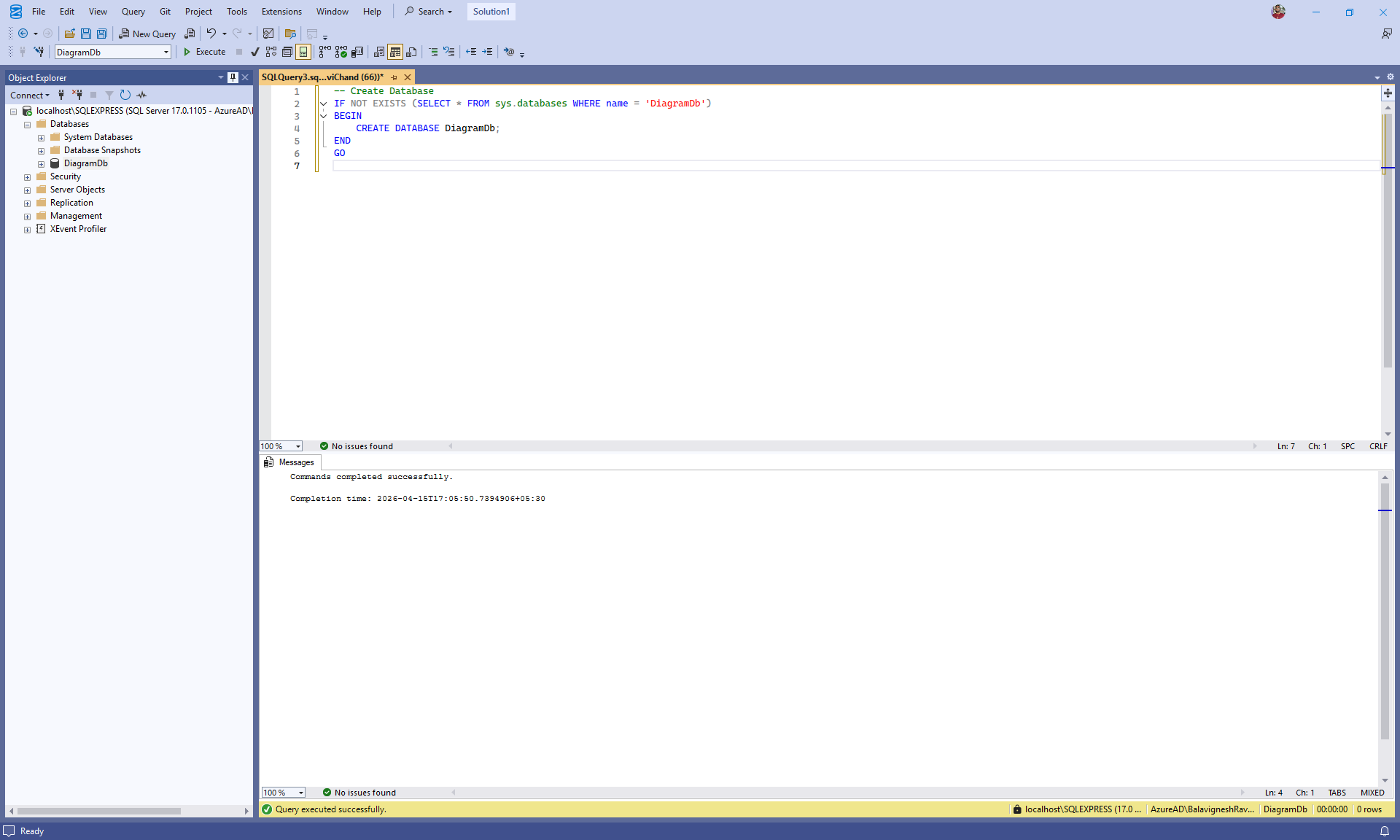The width and height of the screenshot is (1400, 840).
Task: Click the Open File folder icon
Action: click(x=70, y=34)
